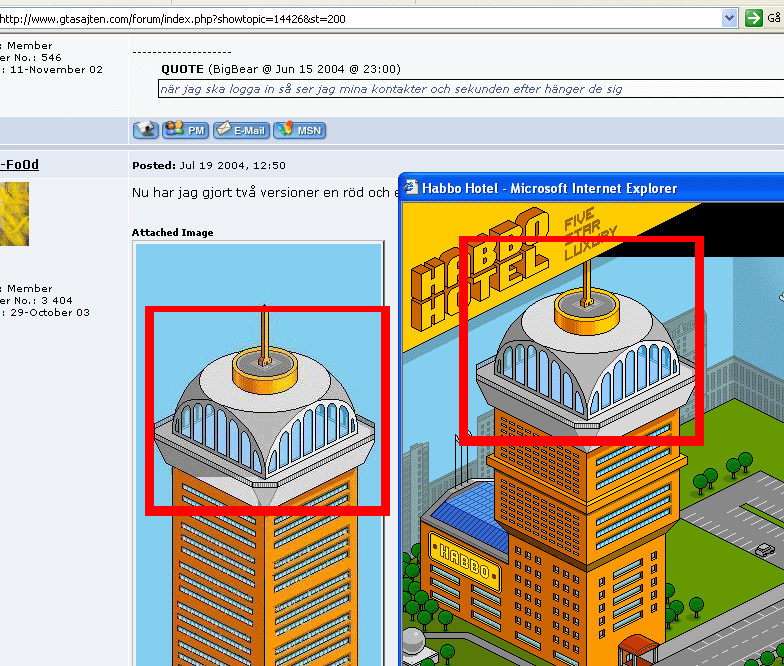Click the green Go arrow button
The width and height of the screenshot is (784, 666).
[754, 18]
